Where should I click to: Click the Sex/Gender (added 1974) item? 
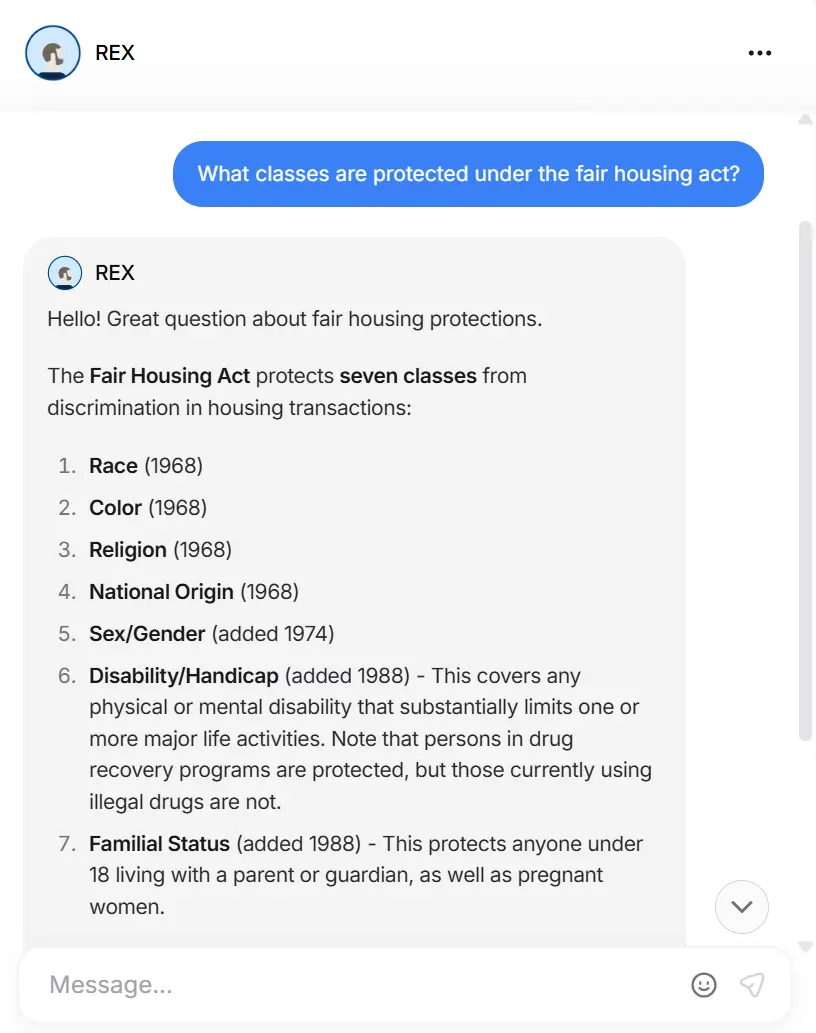click(211, 634)
